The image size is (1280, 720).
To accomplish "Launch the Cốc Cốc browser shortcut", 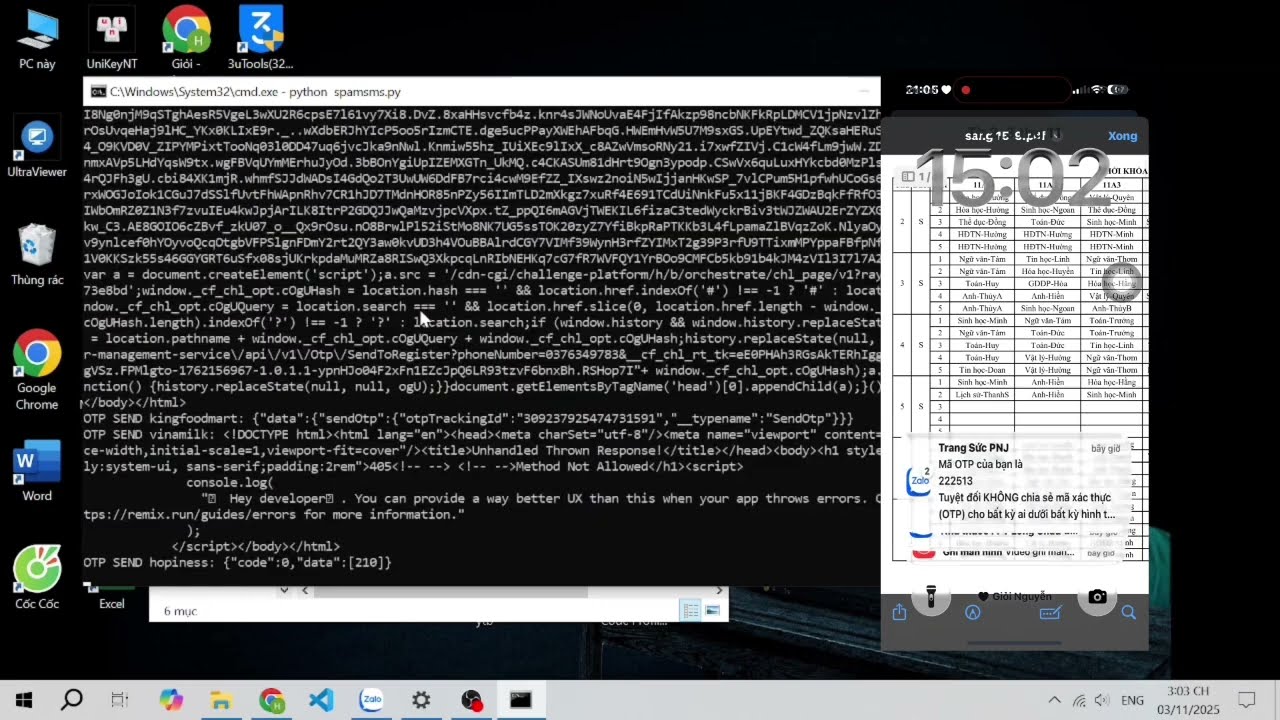I will tap(37, 578).
